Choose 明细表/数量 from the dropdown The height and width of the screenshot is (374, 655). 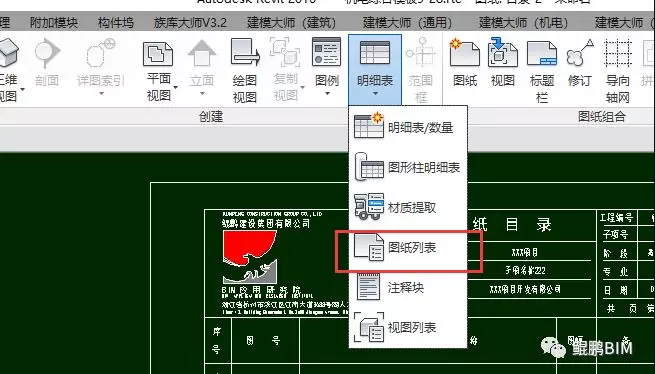[408, 127]
